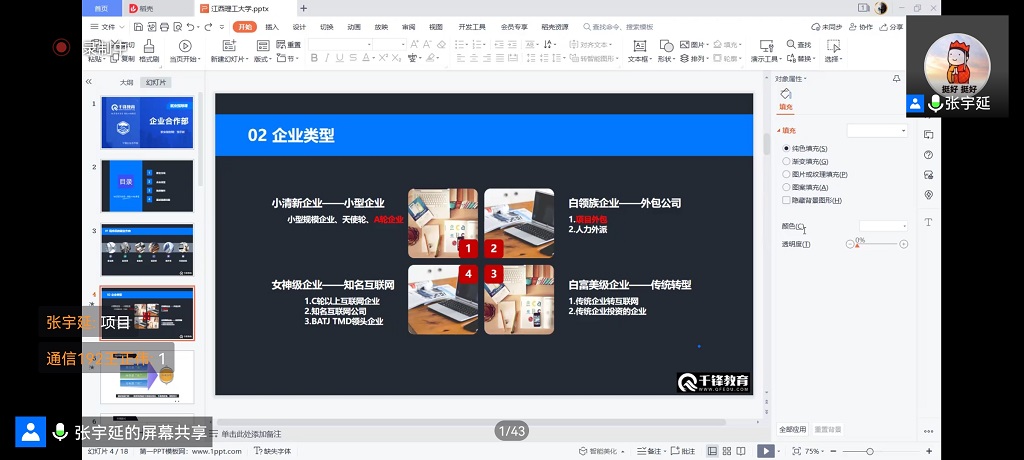The width and height of the screenshot is (1024, 460).
Task: Click the search commands (查找命令) input field
Action: pos(618,27)
